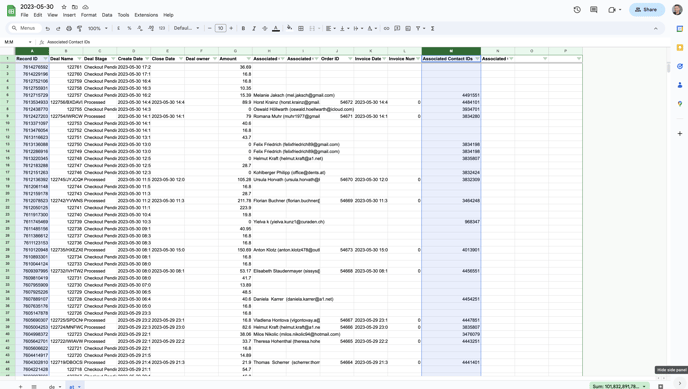Open the File menu

tap(25, 15)
